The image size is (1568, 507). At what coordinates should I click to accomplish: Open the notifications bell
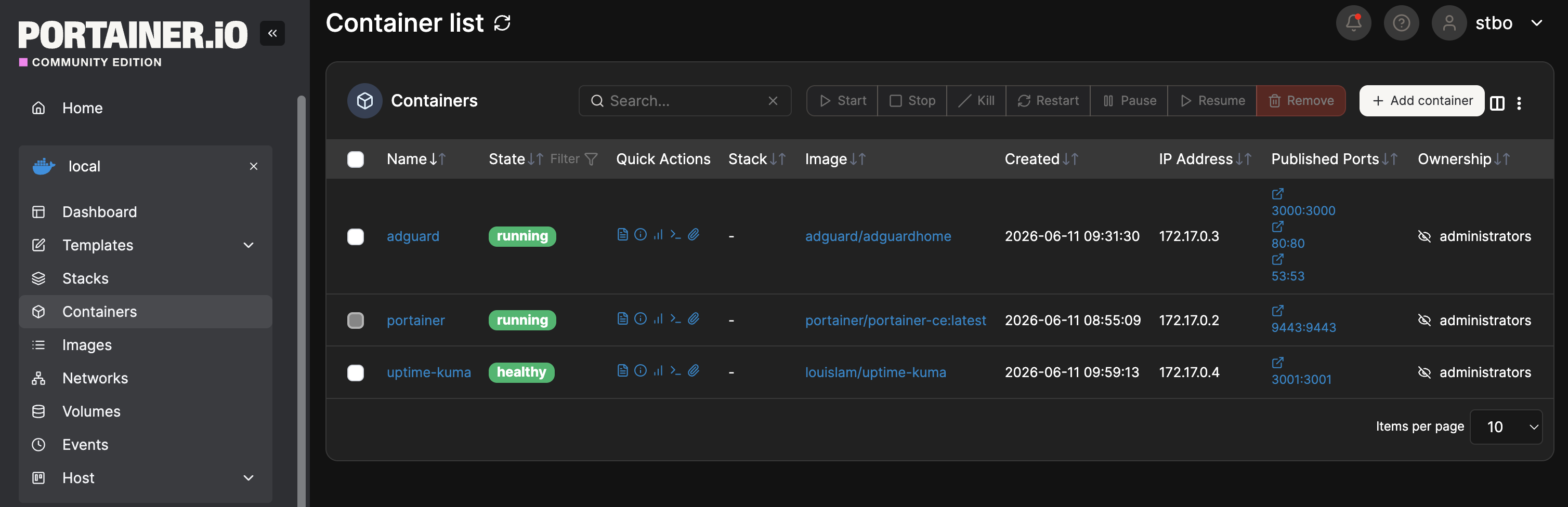click(x=1353, y=23)
